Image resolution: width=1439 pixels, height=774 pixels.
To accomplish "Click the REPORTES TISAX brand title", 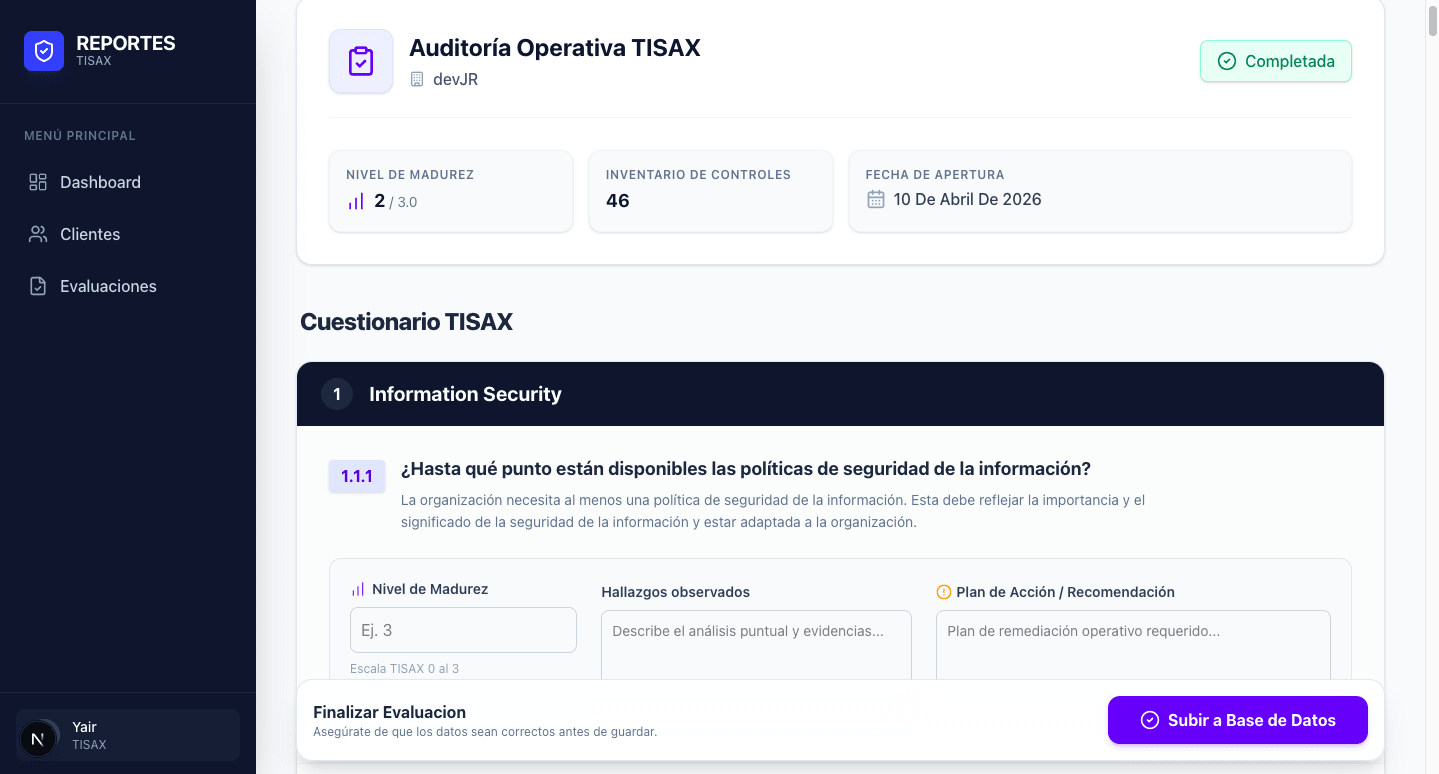I will (126, 50).
